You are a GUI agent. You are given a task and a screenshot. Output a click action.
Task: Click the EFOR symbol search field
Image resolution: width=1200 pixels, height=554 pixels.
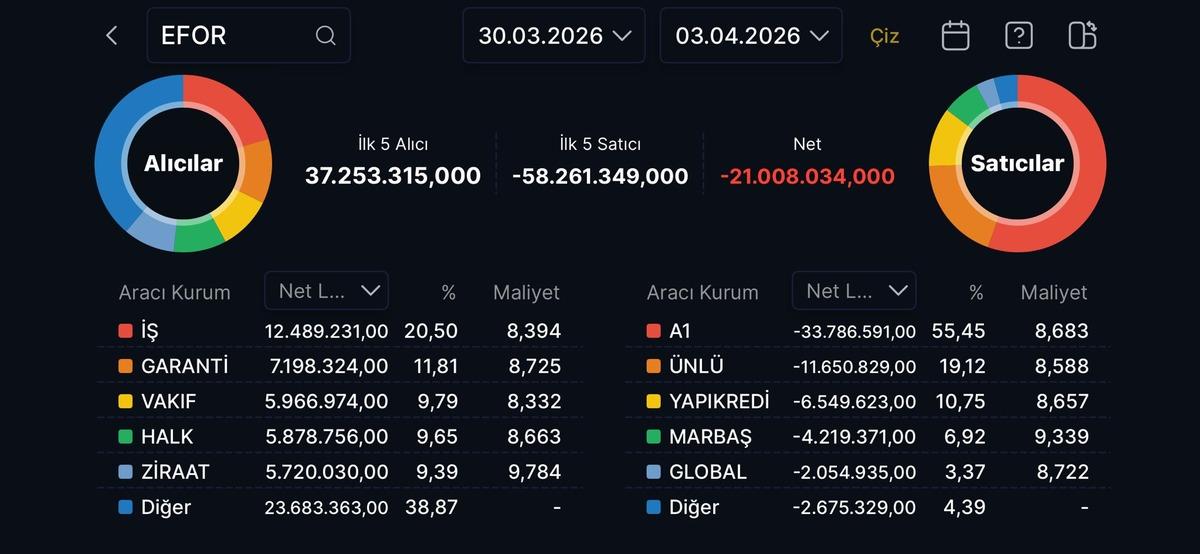point(235,36)
